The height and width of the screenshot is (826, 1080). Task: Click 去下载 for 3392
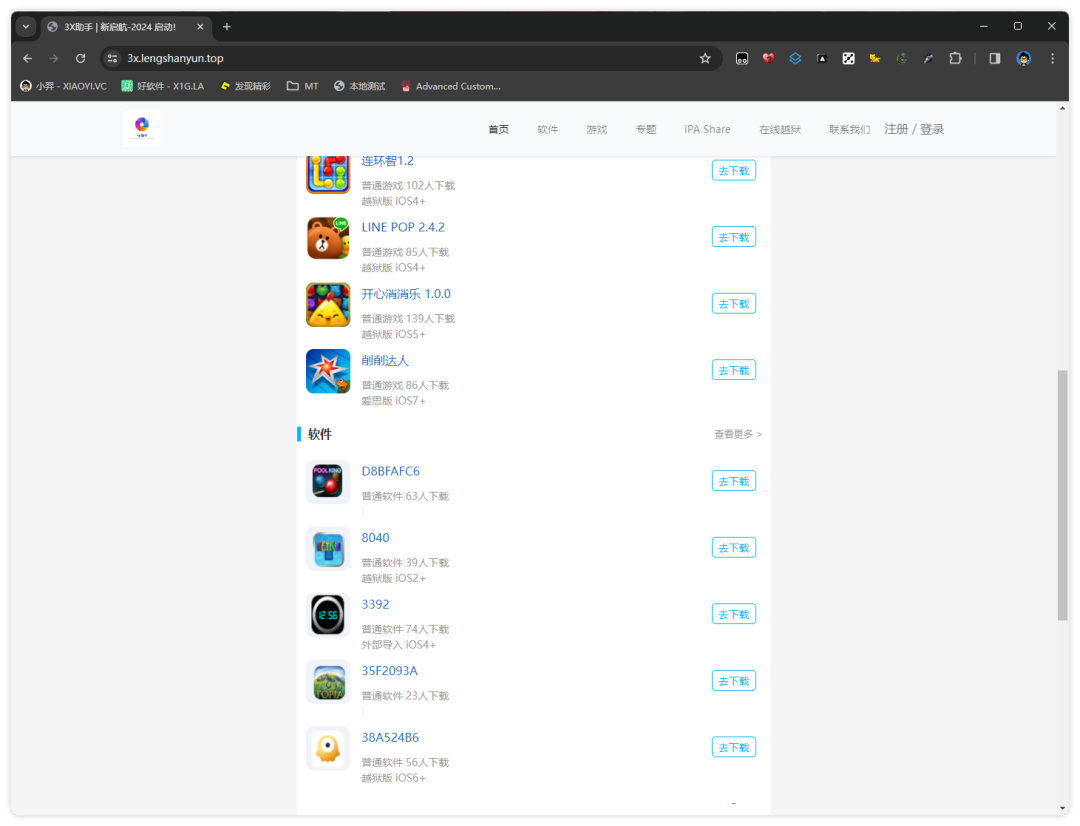tap(734, 615)
